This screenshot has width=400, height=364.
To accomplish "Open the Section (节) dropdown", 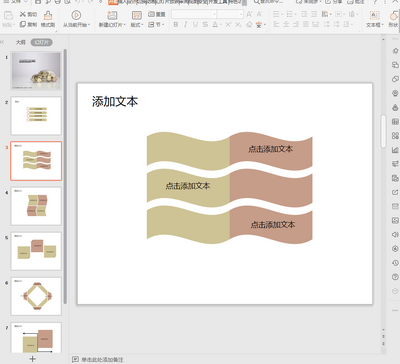I will pos(155,24).
